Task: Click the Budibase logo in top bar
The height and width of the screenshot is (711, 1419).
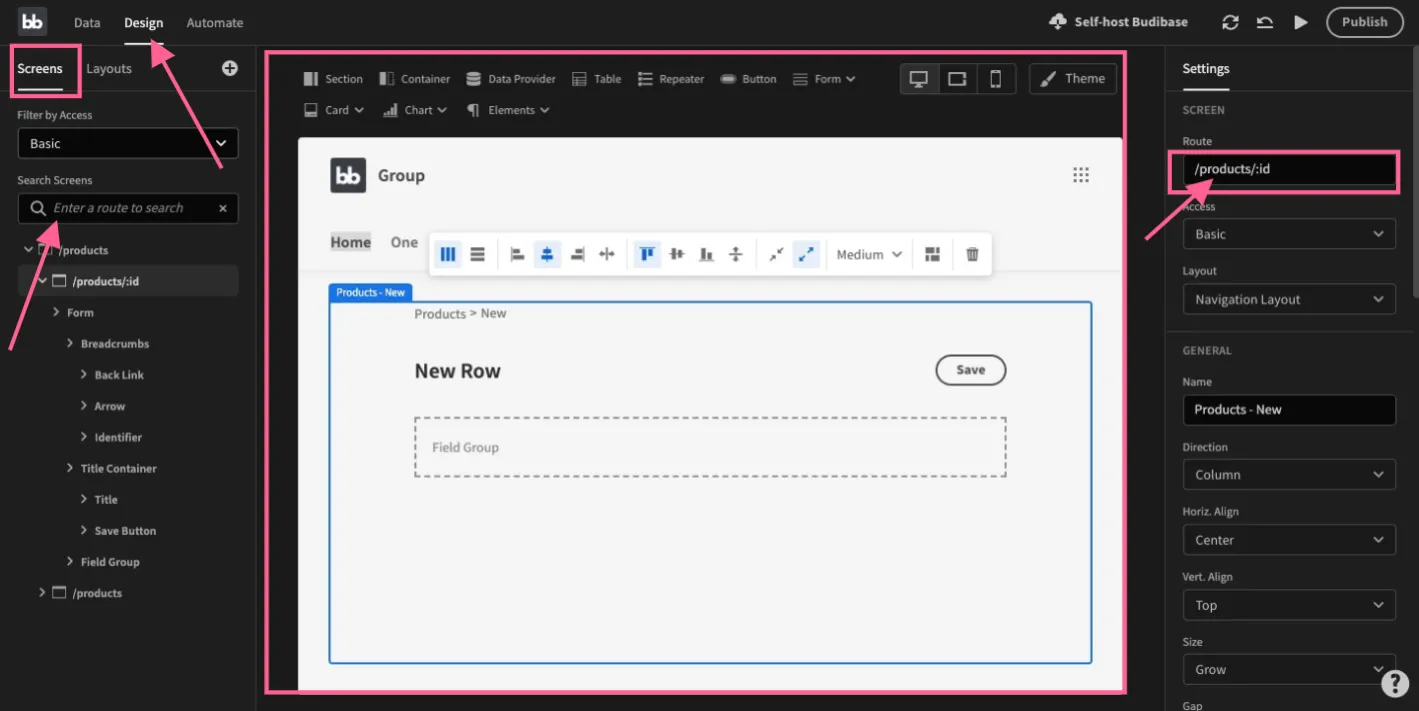Action: point(33,21)
